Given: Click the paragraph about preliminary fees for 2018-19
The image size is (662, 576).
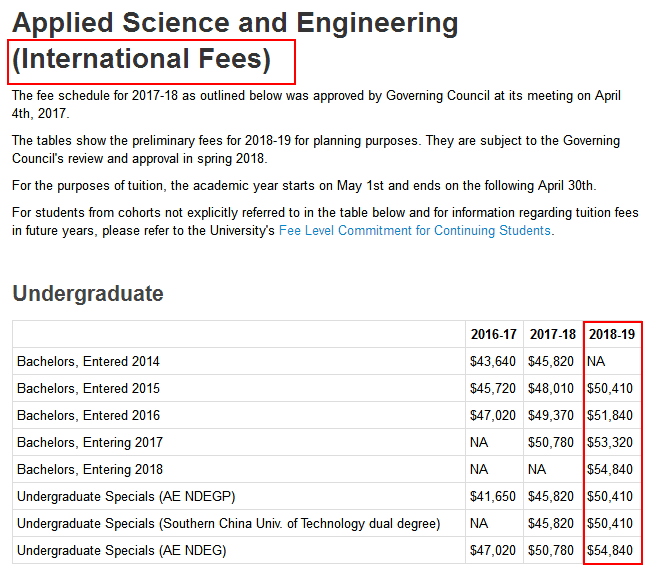Looking at the screenshot, I should (x=316, y=149).
